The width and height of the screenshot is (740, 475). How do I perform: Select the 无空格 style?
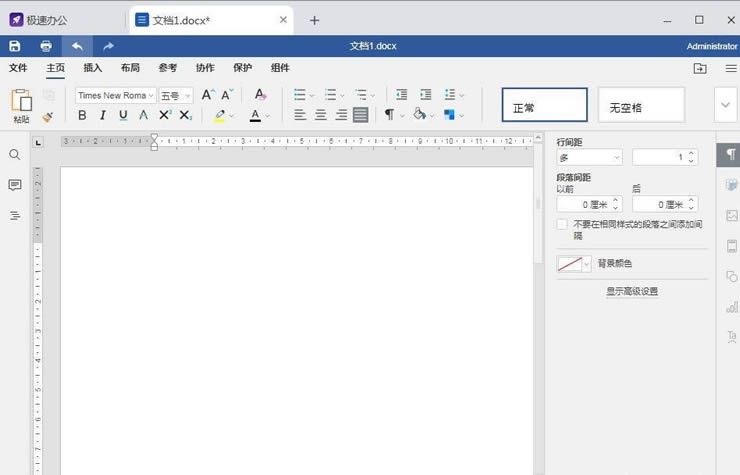pyautogui.click(x=641, y=105)
